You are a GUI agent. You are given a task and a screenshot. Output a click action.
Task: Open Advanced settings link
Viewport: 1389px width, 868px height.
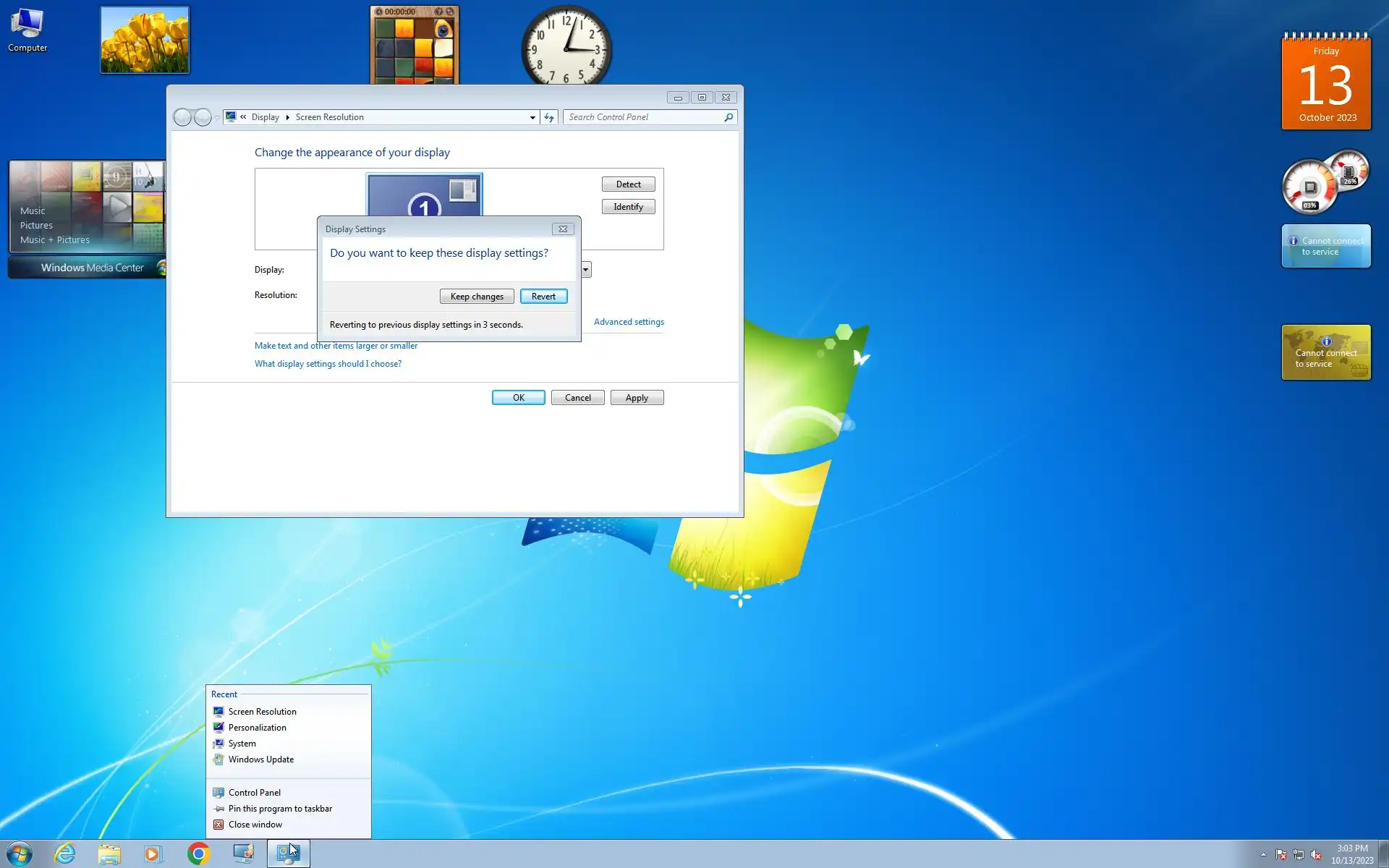click(629, 322)
